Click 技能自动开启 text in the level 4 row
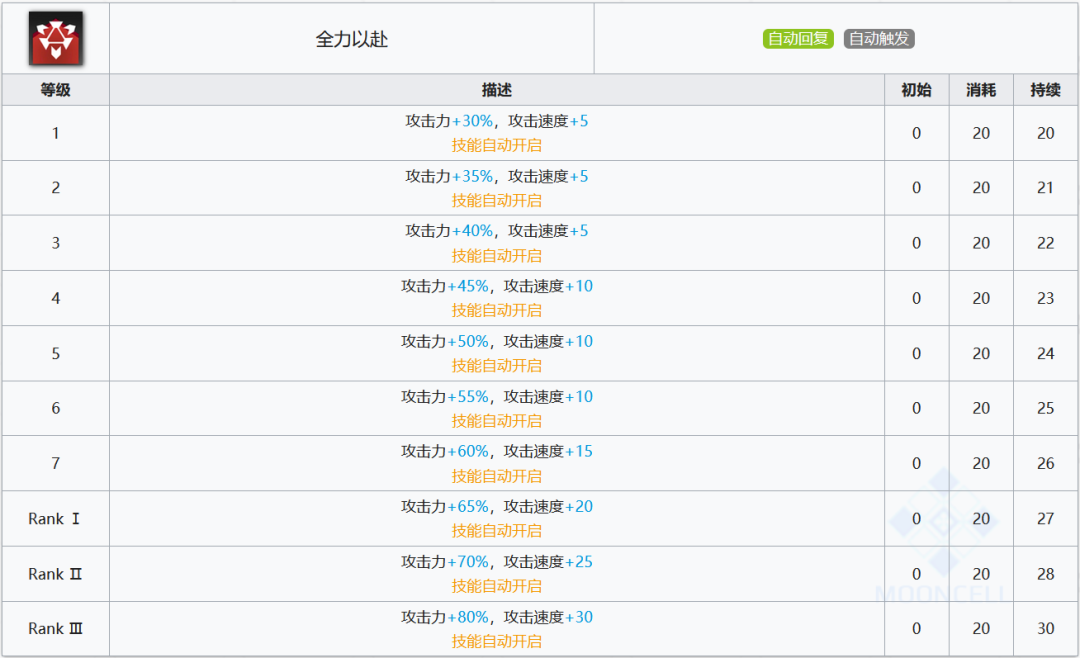This screenshot has height=658, width=1080. click(x=496, y=310)
